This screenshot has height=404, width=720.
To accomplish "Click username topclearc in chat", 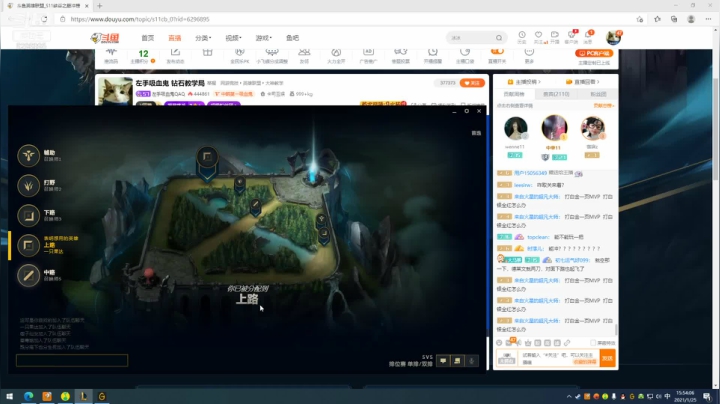I will coord(538,237).
